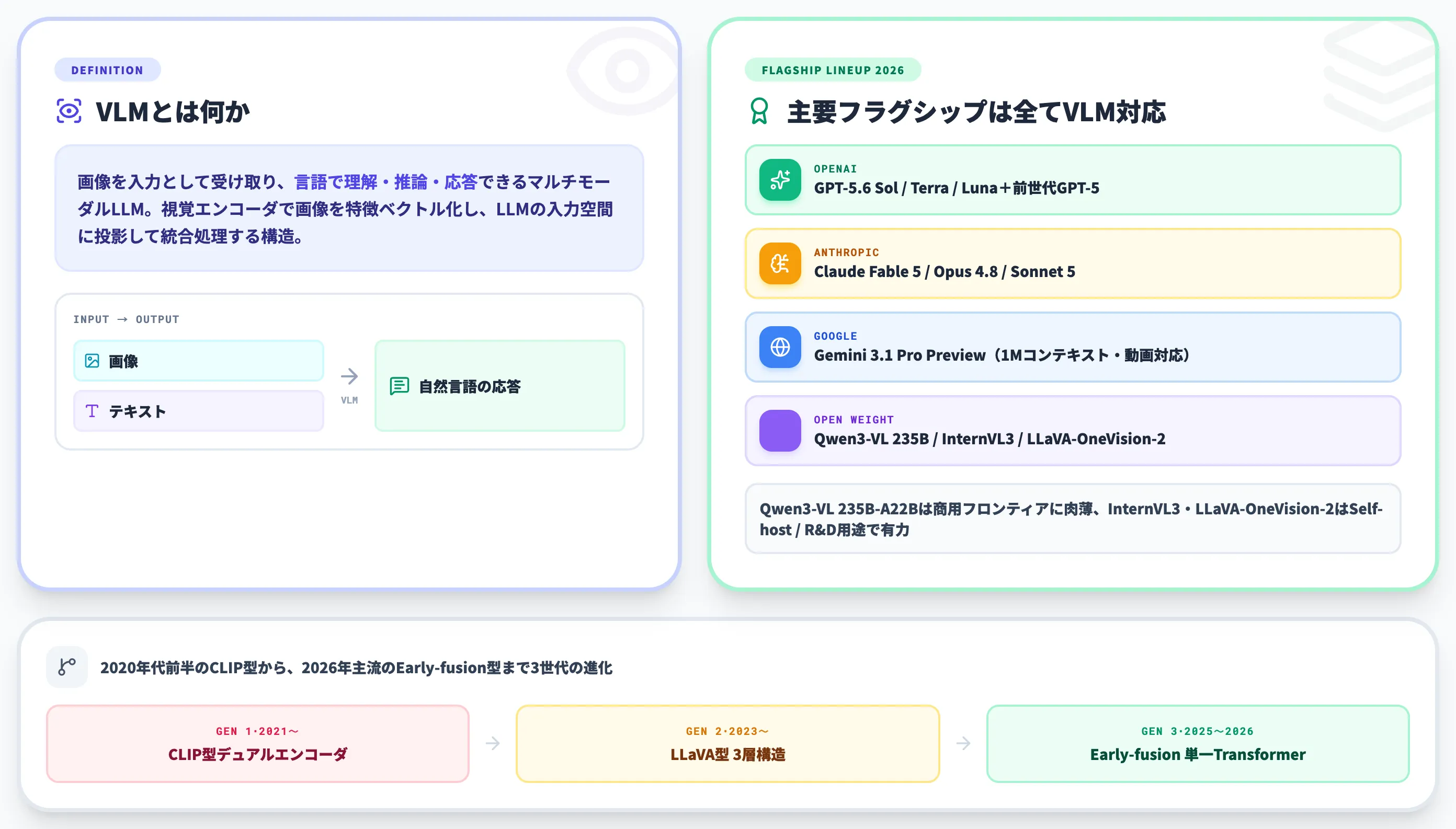Screen dimensions: 1456x829
Task: Click the 主要フラグシップは全てVLM対応 heading
Action: tap(976, 112)
